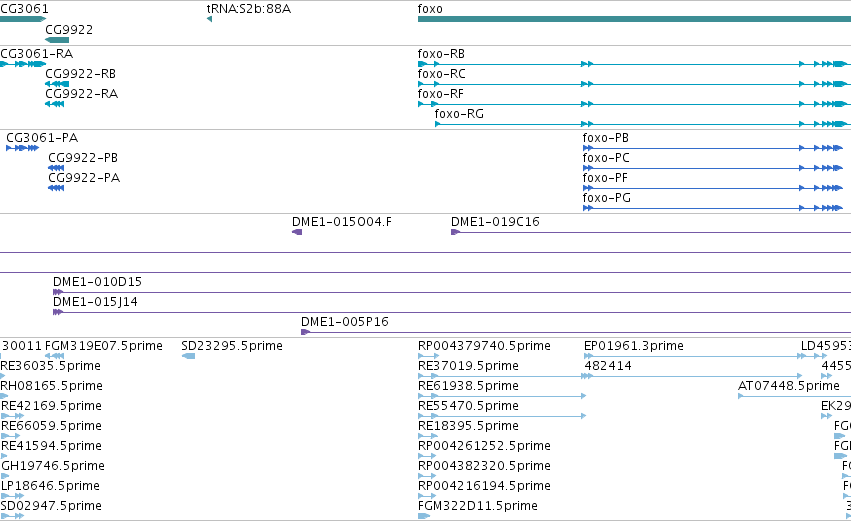Select the small tRNA:S2b:88A arrow glyph
The width and height of the screenshot is (851, 521).
tap(209, 20)
